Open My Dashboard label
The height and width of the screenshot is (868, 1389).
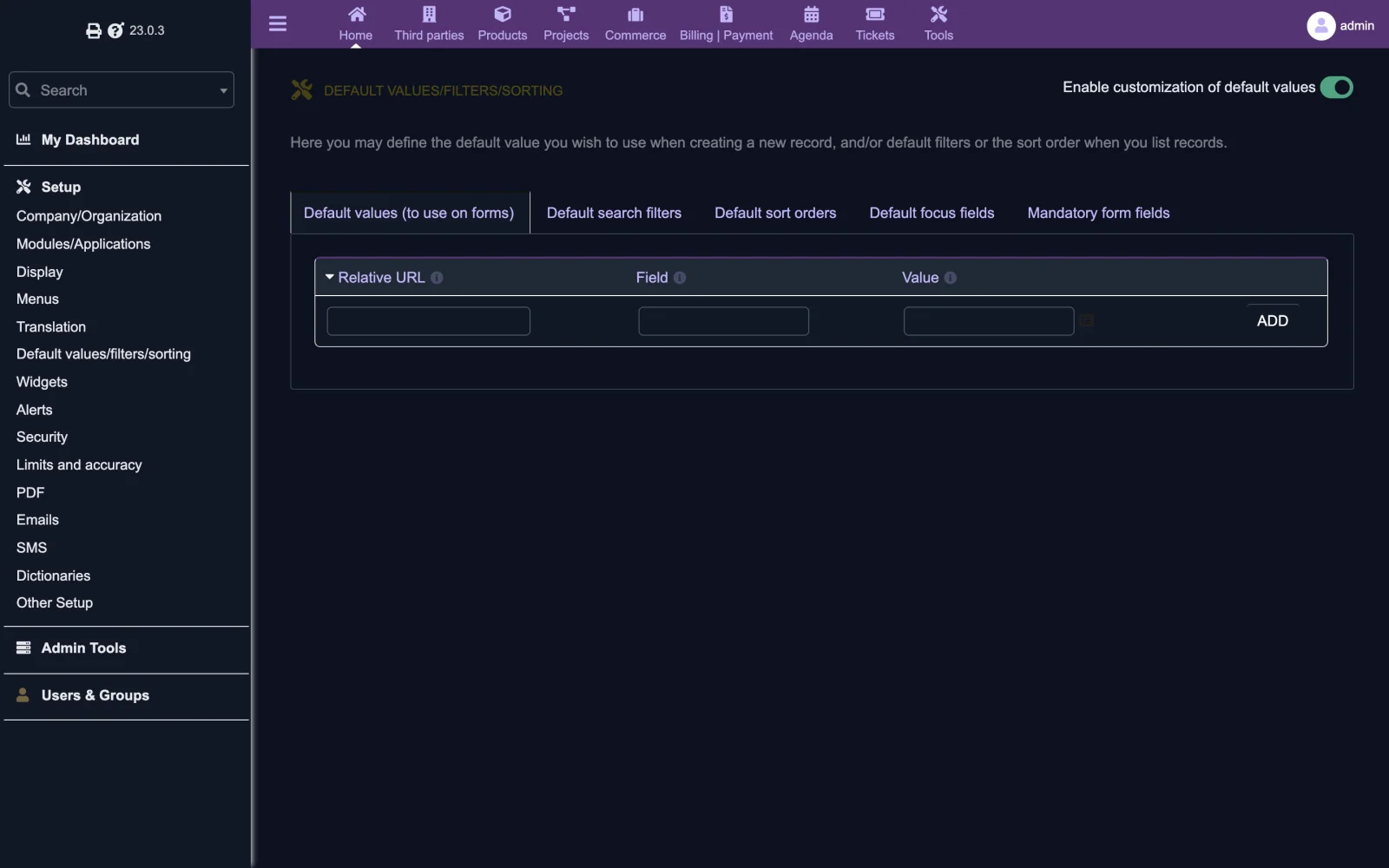click(x=90, y=140)
